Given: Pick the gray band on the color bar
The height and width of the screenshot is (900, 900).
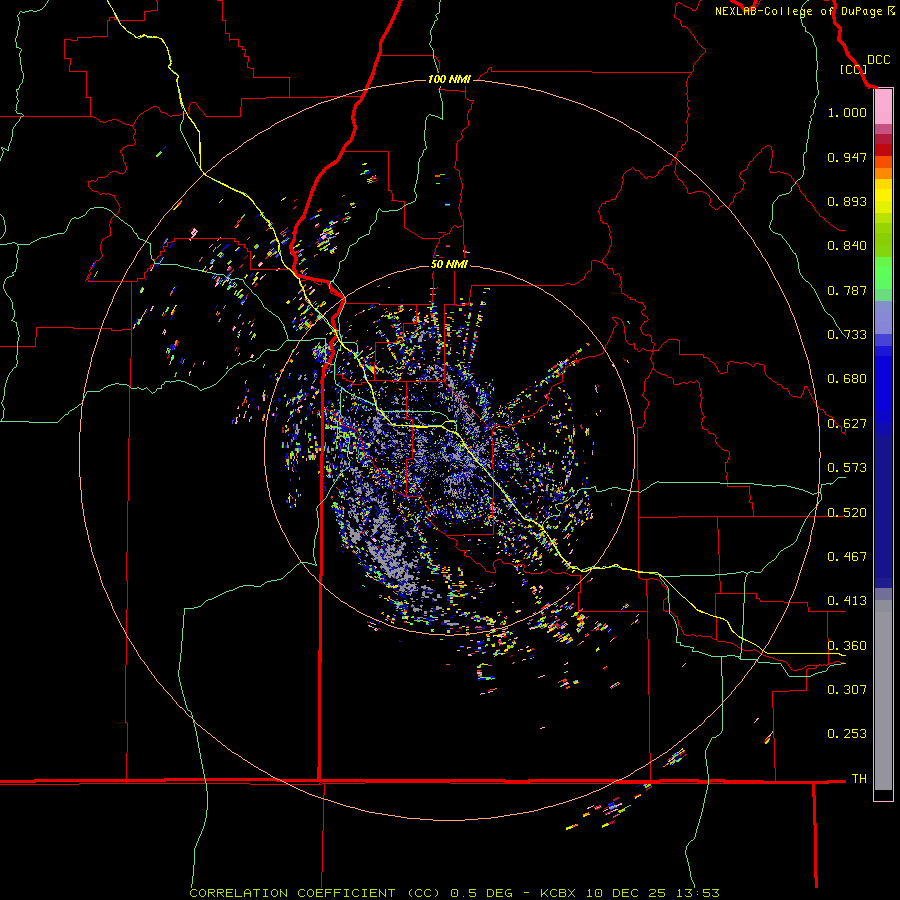Looking at the screenshot, I should click(883, 695).
